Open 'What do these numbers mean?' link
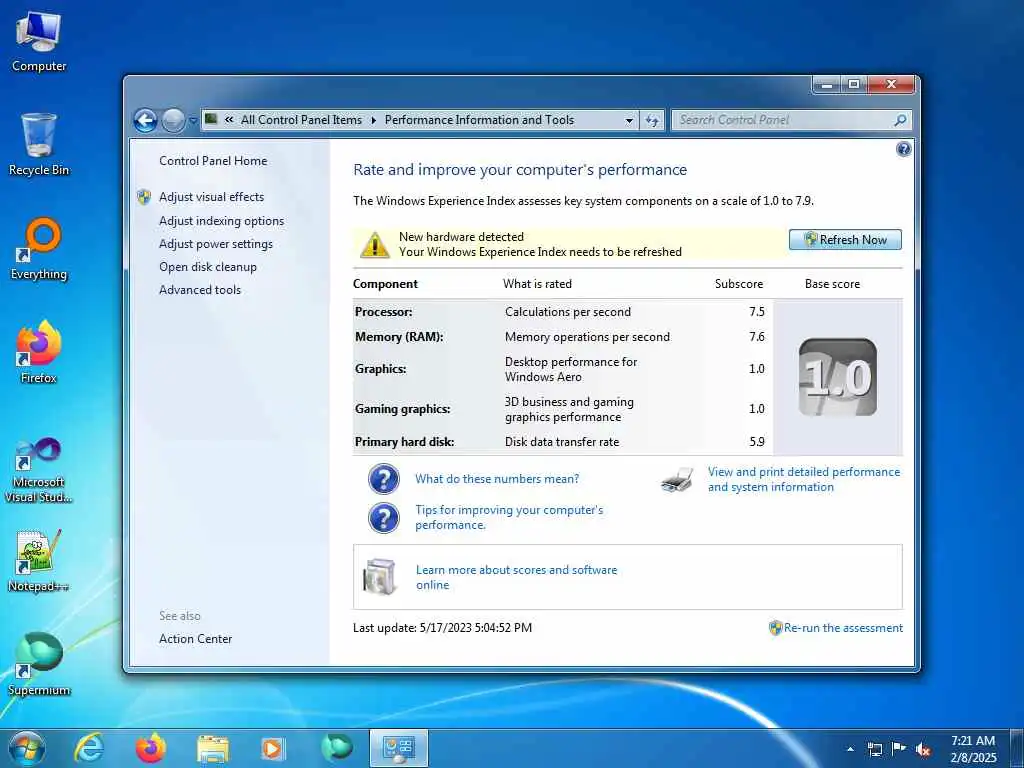 tap(497, 479)
